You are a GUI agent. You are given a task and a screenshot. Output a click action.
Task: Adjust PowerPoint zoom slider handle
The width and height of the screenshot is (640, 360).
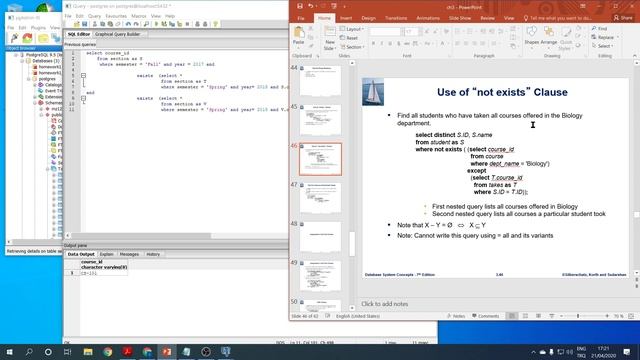tap(578, 316)
